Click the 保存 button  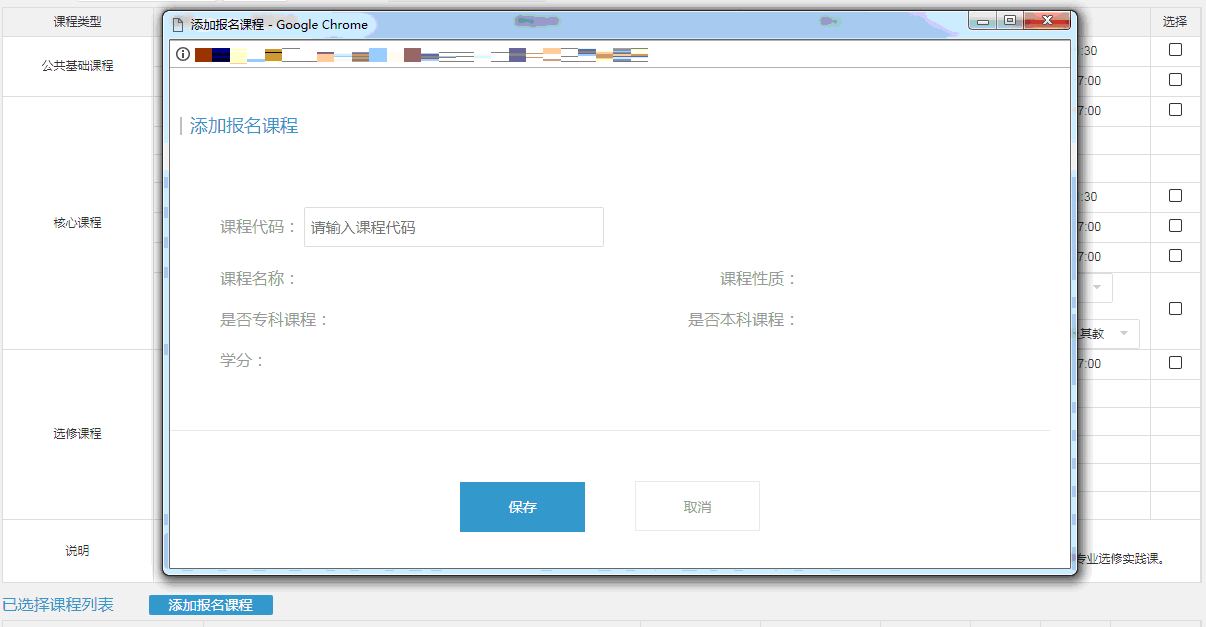522,507
